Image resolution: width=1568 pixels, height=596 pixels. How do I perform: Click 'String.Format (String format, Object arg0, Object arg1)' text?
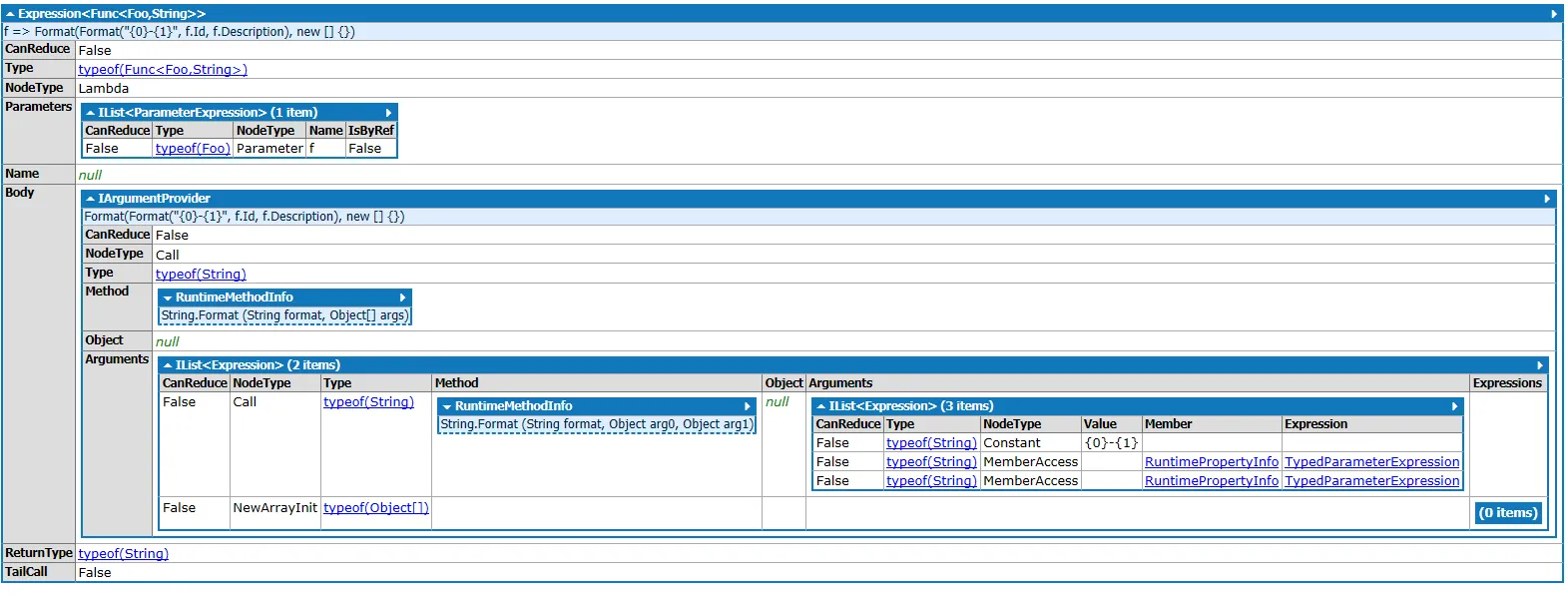(597, 424)
